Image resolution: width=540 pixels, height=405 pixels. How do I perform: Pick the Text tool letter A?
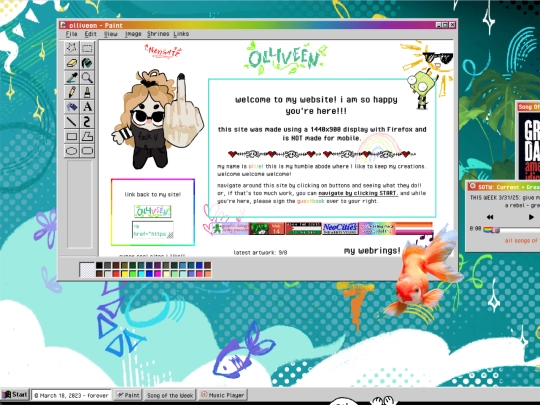pos(87,107)
